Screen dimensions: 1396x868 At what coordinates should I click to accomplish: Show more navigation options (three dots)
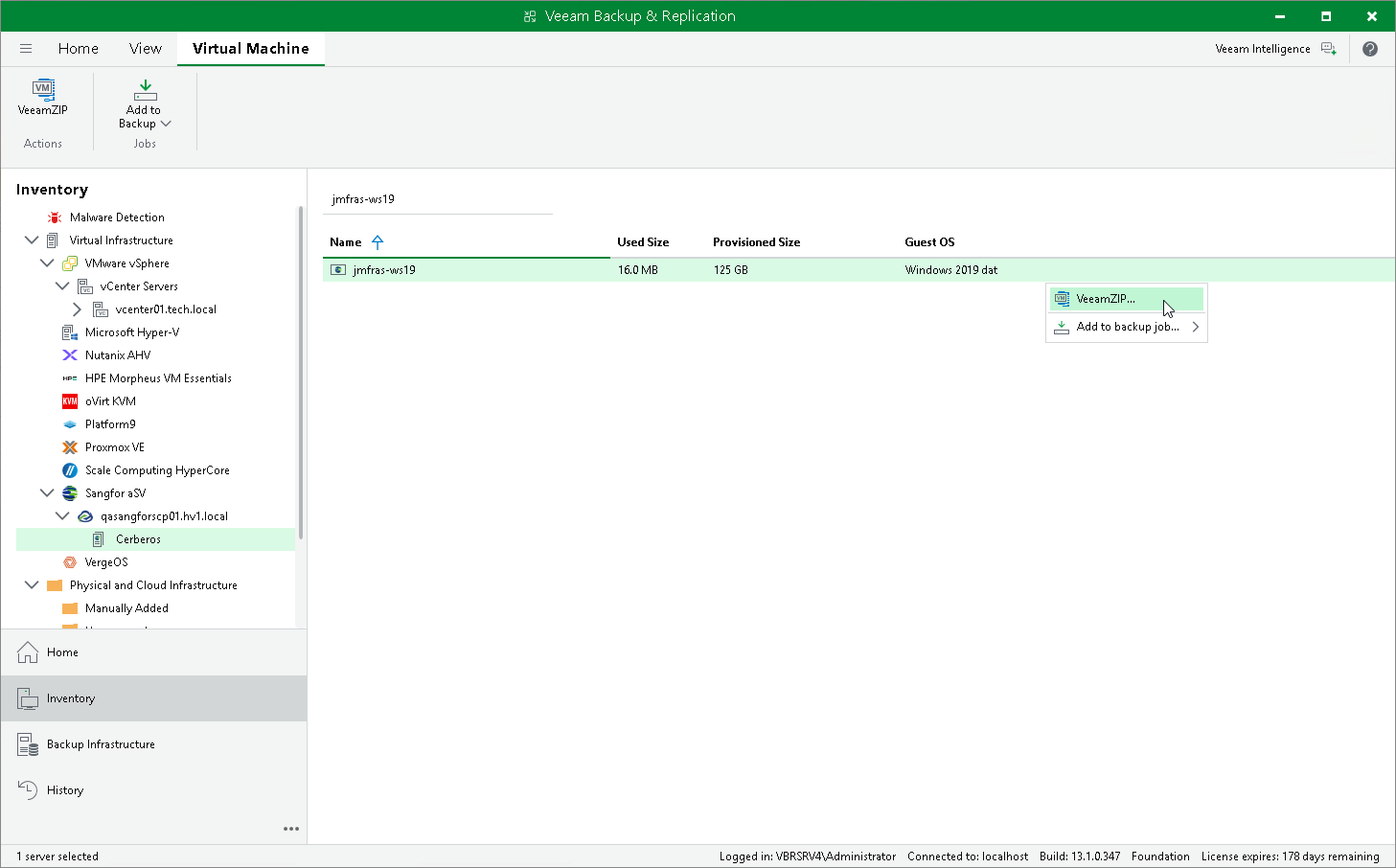(x=291, y=829)
